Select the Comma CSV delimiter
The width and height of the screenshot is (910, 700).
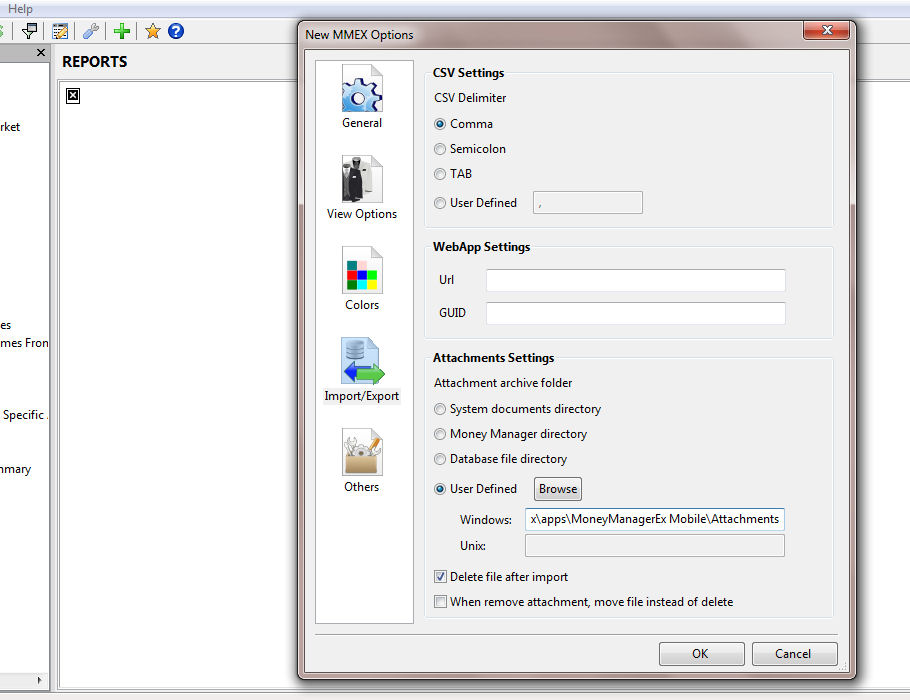(x=464, y=124)
